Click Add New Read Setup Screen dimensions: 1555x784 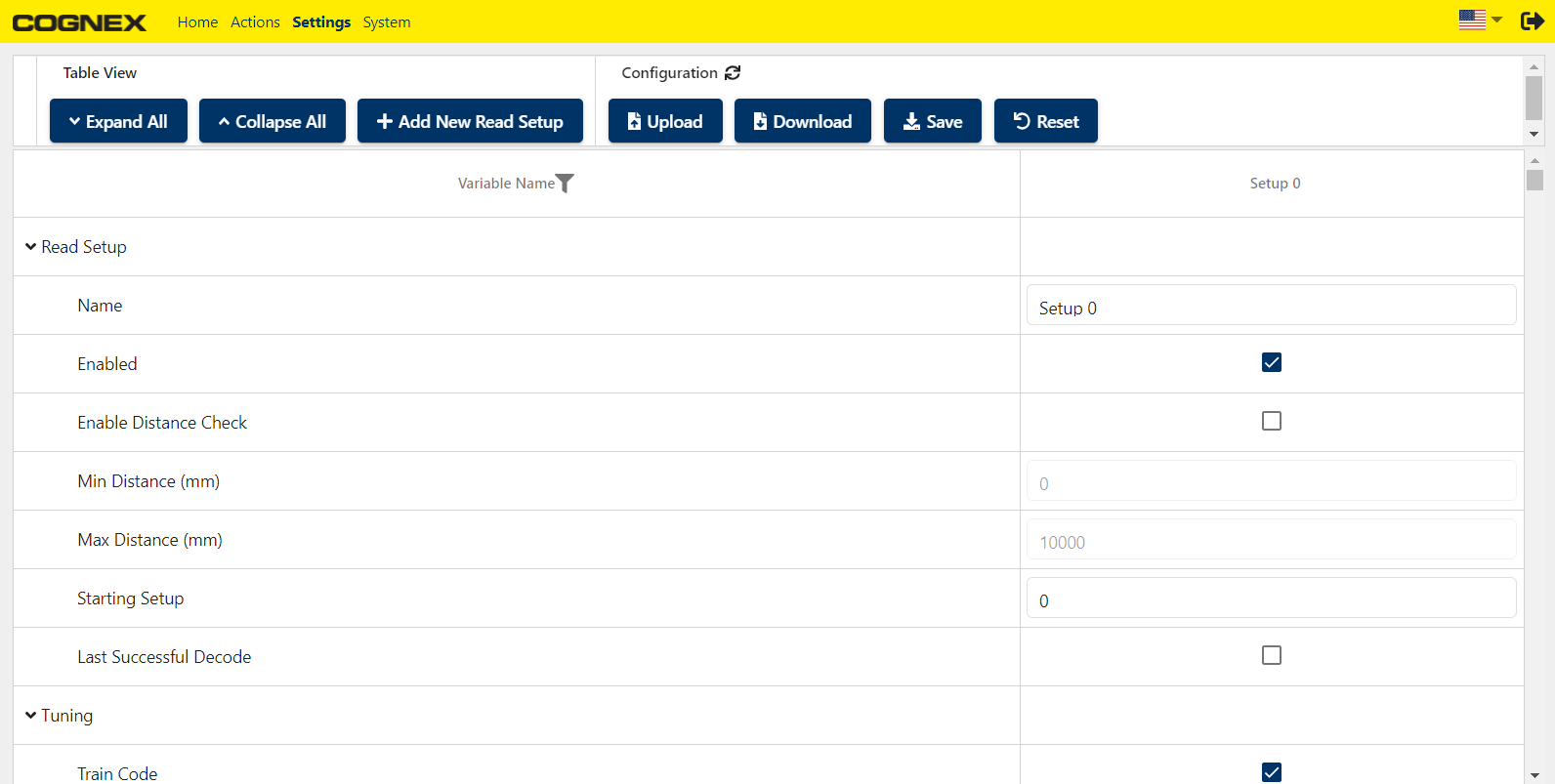(470, 121)
